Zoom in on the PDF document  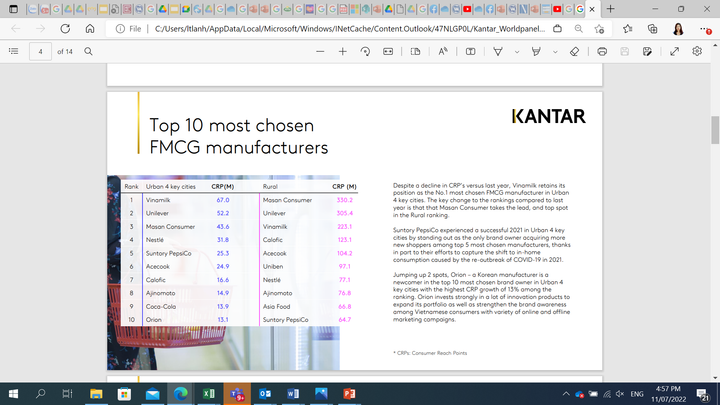coord(342,51)
